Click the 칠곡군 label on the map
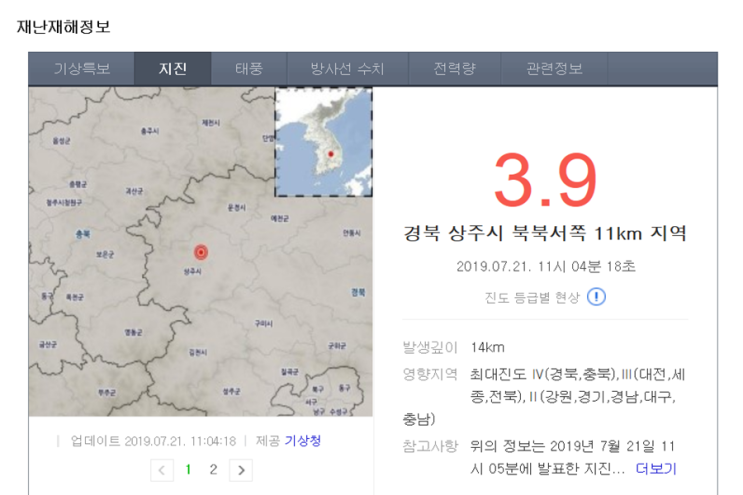Image resolution: width=743 pixels, height=495 pixels. tap(290, 372)
